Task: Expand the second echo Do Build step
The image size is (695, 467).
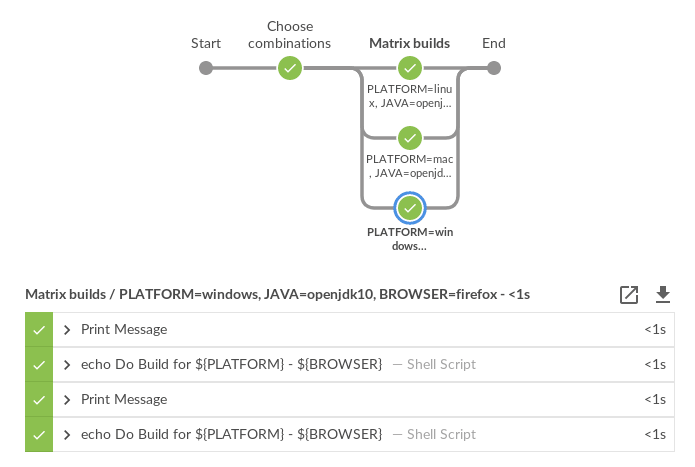Action: click(67, 434)
